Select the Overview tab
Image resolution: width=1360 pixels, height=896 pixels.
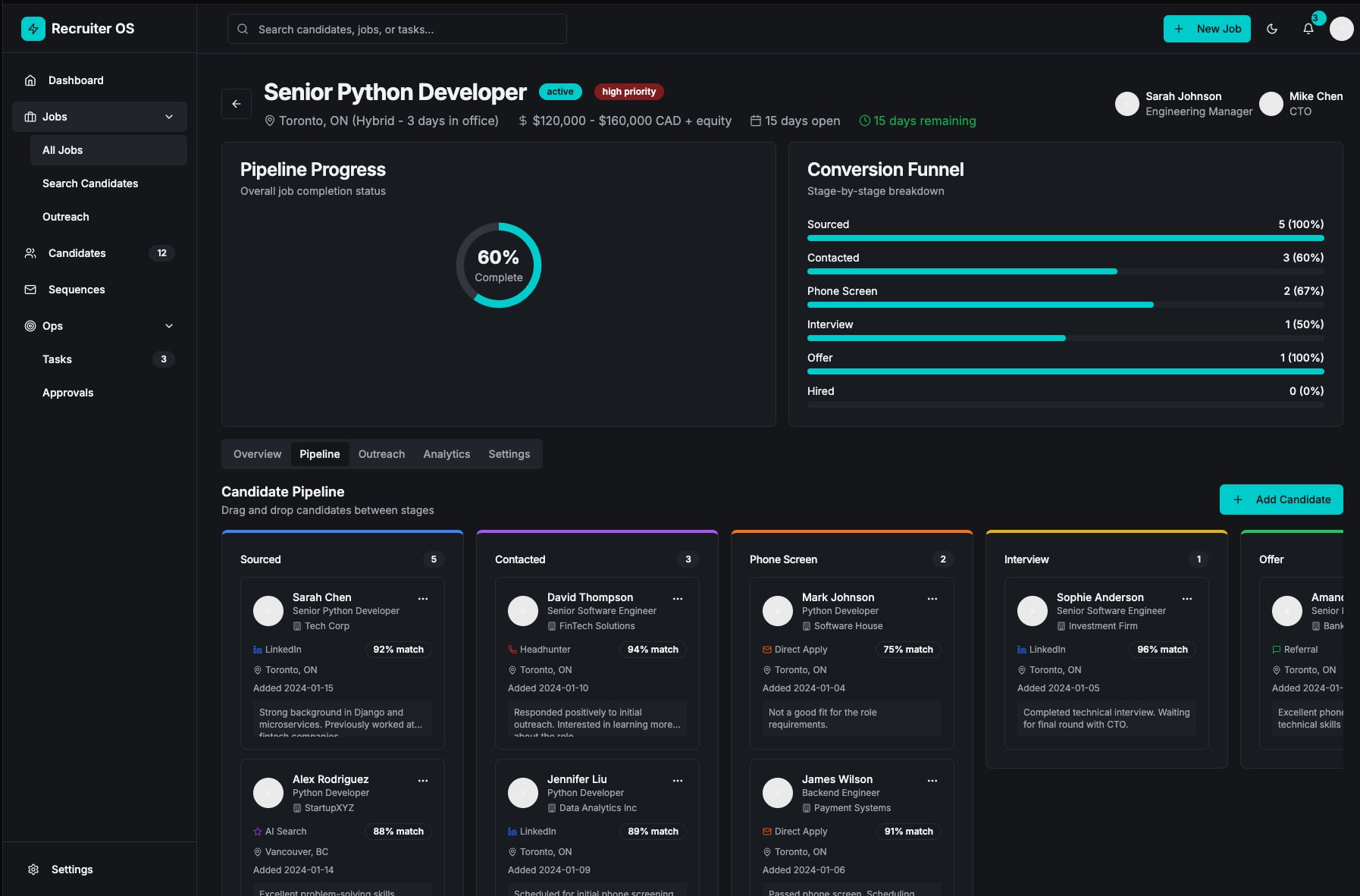pyautogui.click(x=257, y=454)
